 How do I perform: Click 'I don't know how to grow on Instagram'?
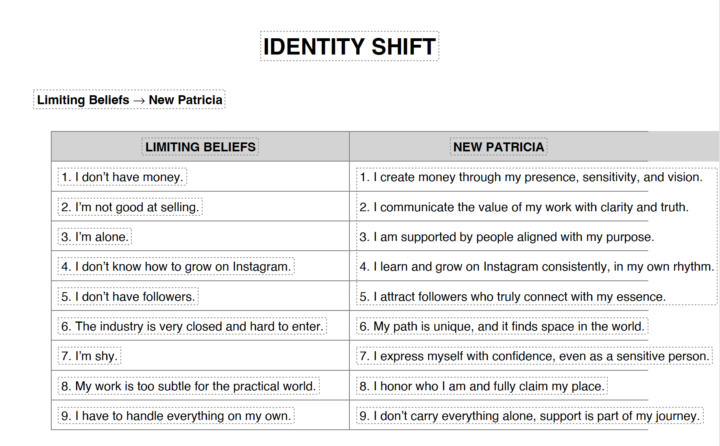pyautogui.click(x=176, y=267)
